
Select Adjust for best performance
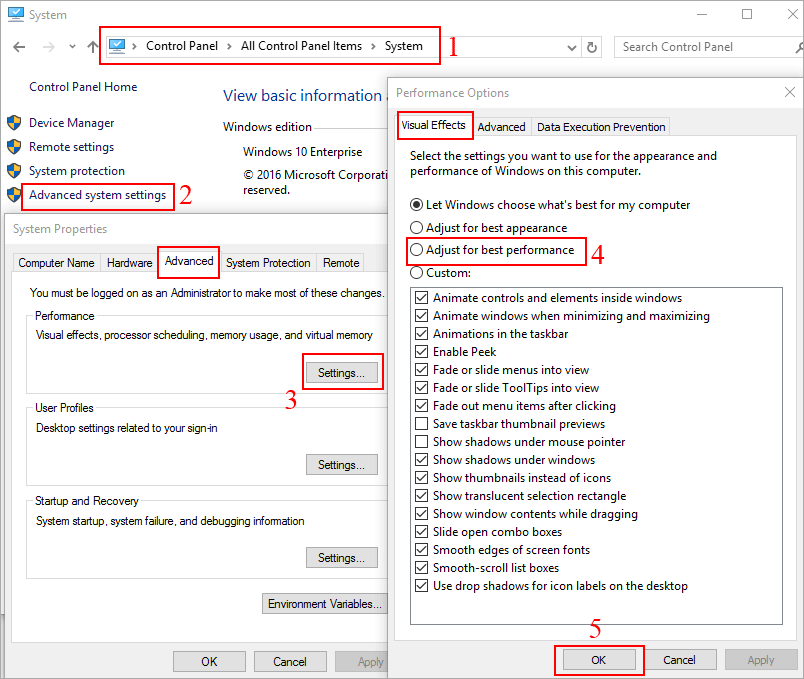tap(493, 250)
